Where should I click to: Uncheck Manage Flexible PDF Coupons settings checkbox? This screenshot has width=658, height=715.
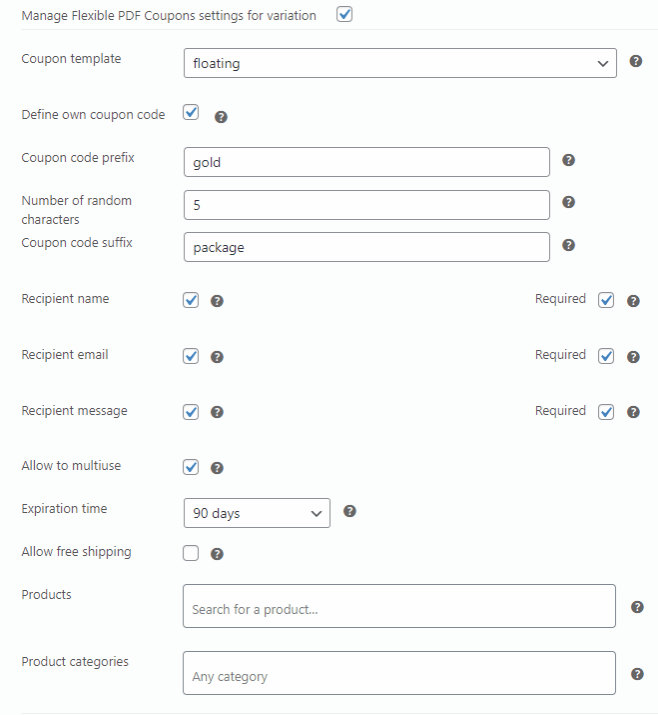[x=344, y=15]
